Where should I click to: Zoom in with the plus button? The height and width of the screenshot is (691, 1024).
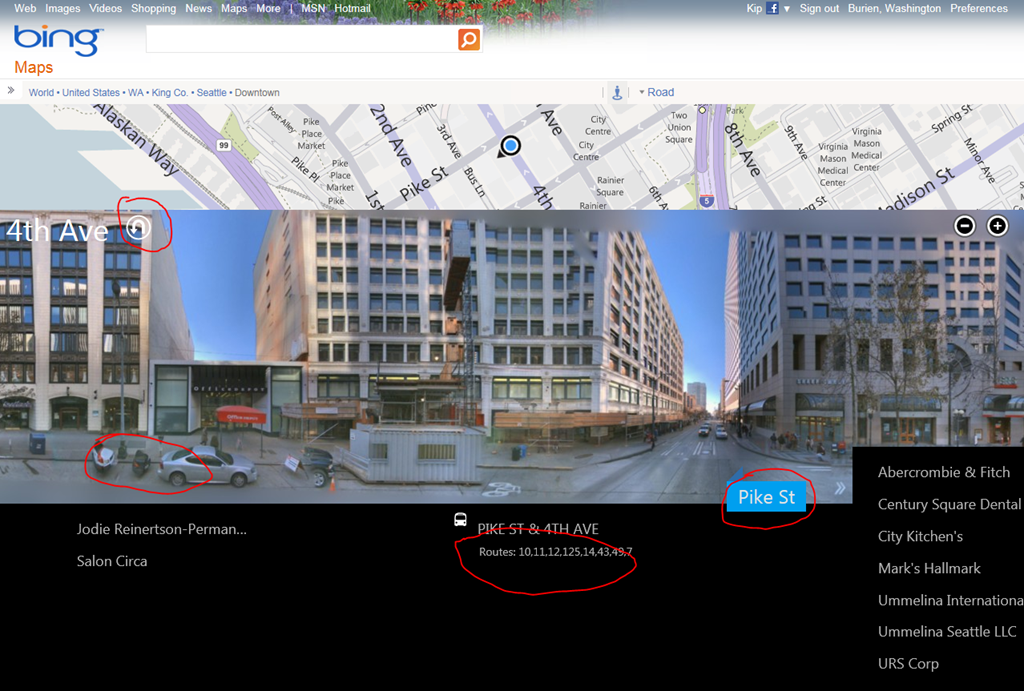tap(997, 226)
